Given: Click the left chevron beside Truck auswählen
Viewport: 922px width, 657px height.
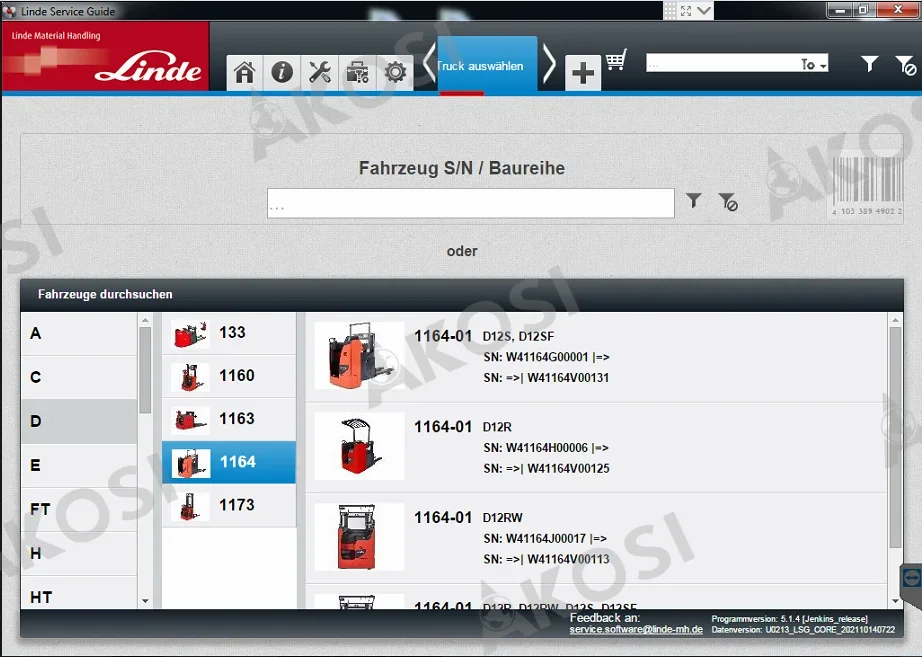Looking at the screenshot, I should point(429,62).
